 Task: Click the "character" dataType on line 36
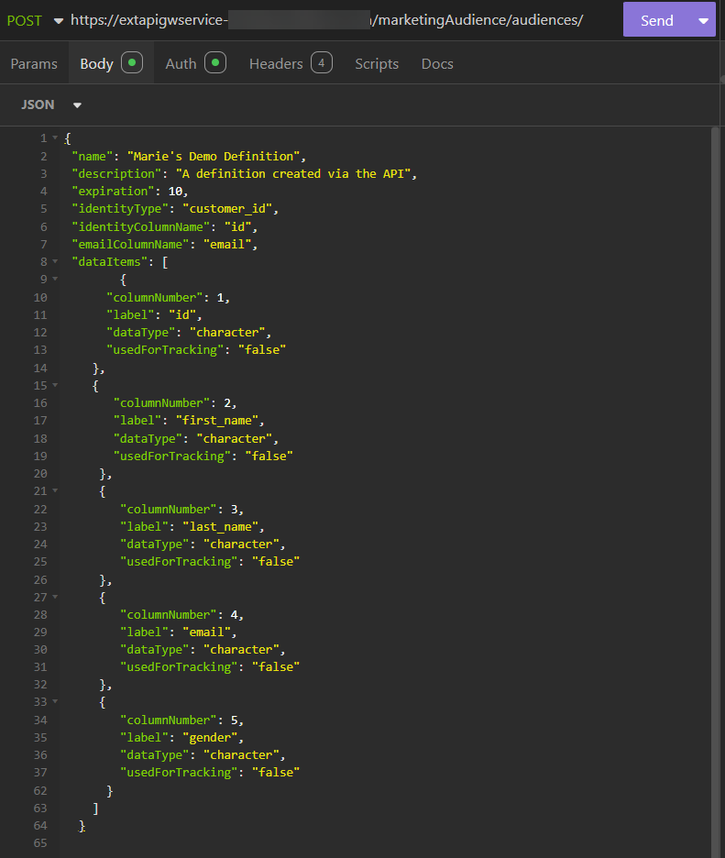241,756
